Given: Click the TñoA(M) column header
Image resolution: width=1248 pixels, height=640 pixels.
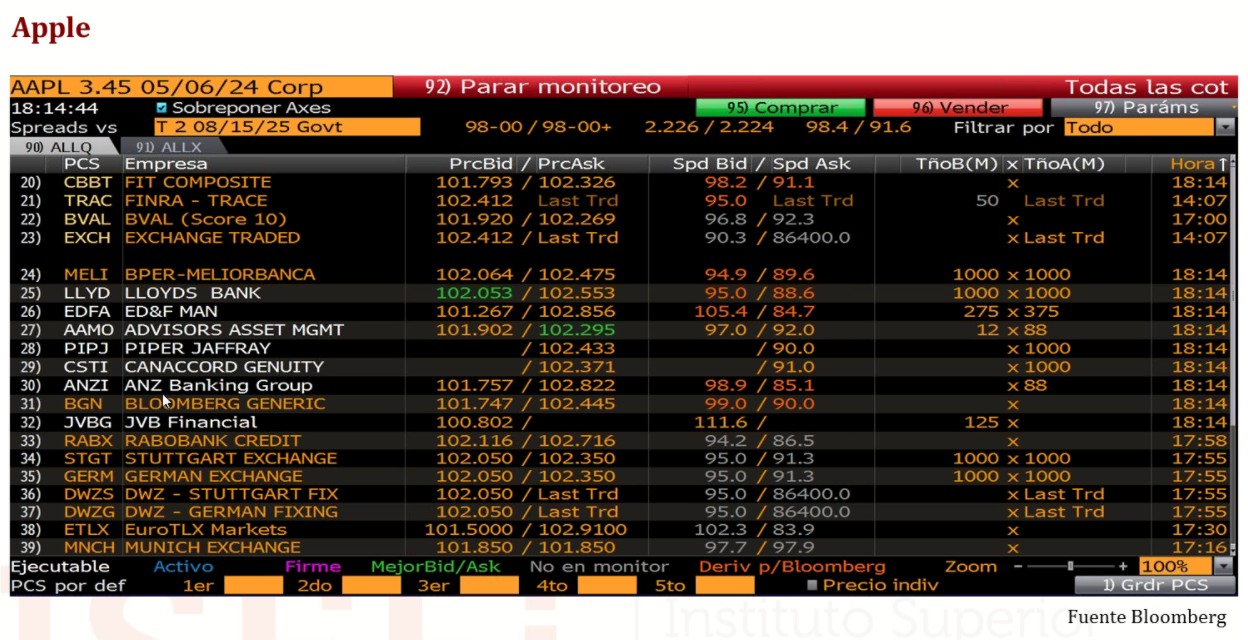Looking at the screenshot, I should pos(1065,164).
